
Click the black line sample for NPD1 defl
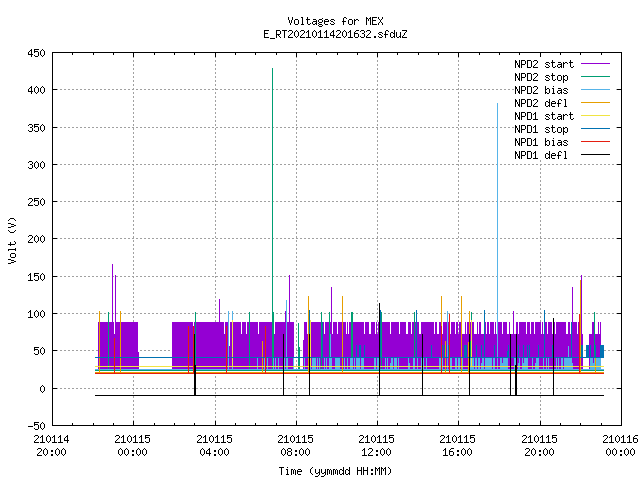(x=595, y=155)
